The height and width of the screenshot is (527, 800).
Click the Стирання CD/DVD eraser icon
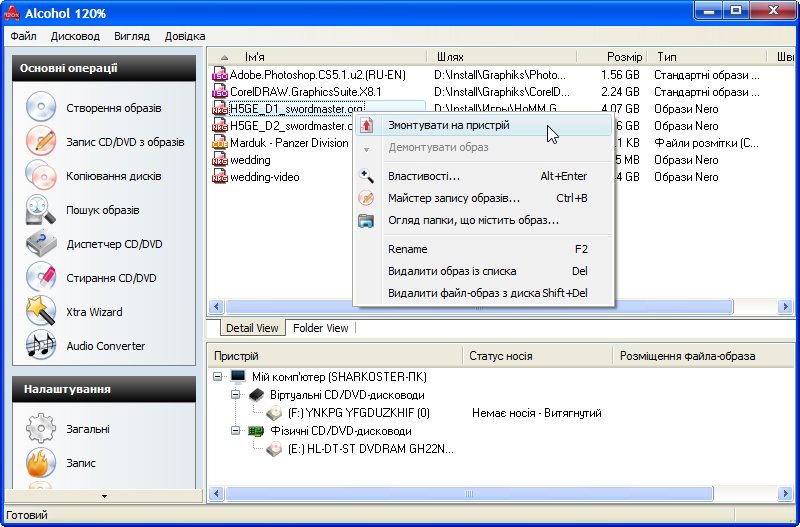tap(41, 277)
